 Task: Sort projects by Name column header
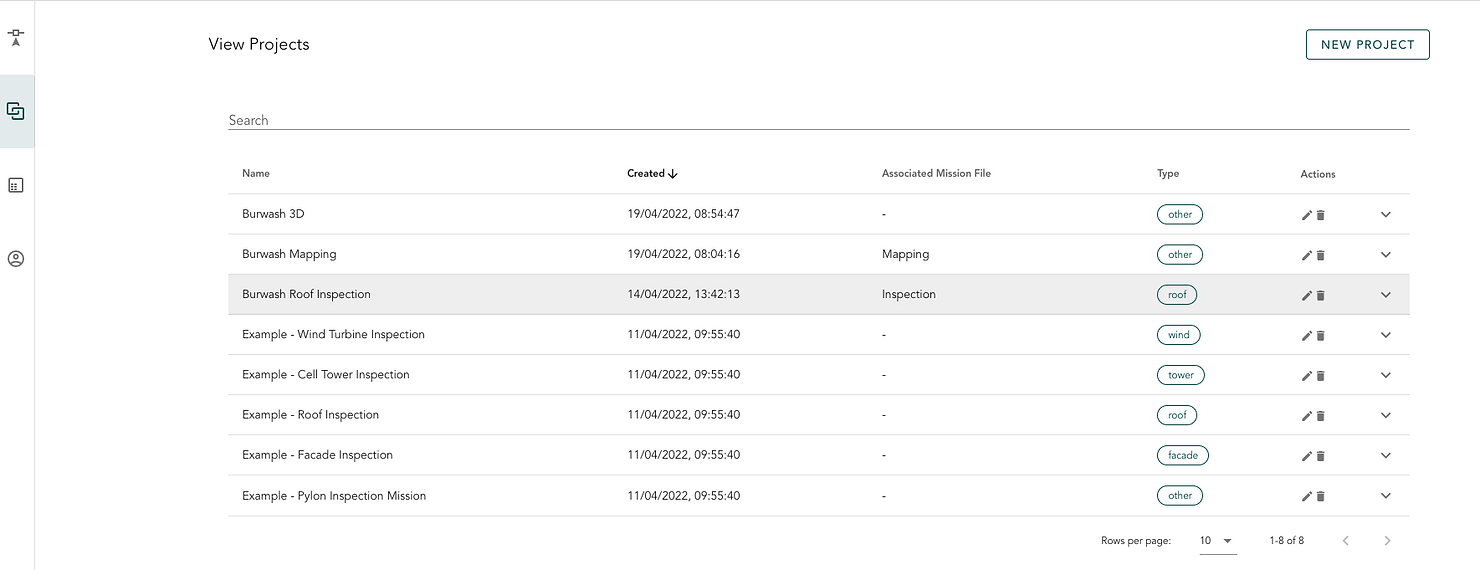pos(256,173)
